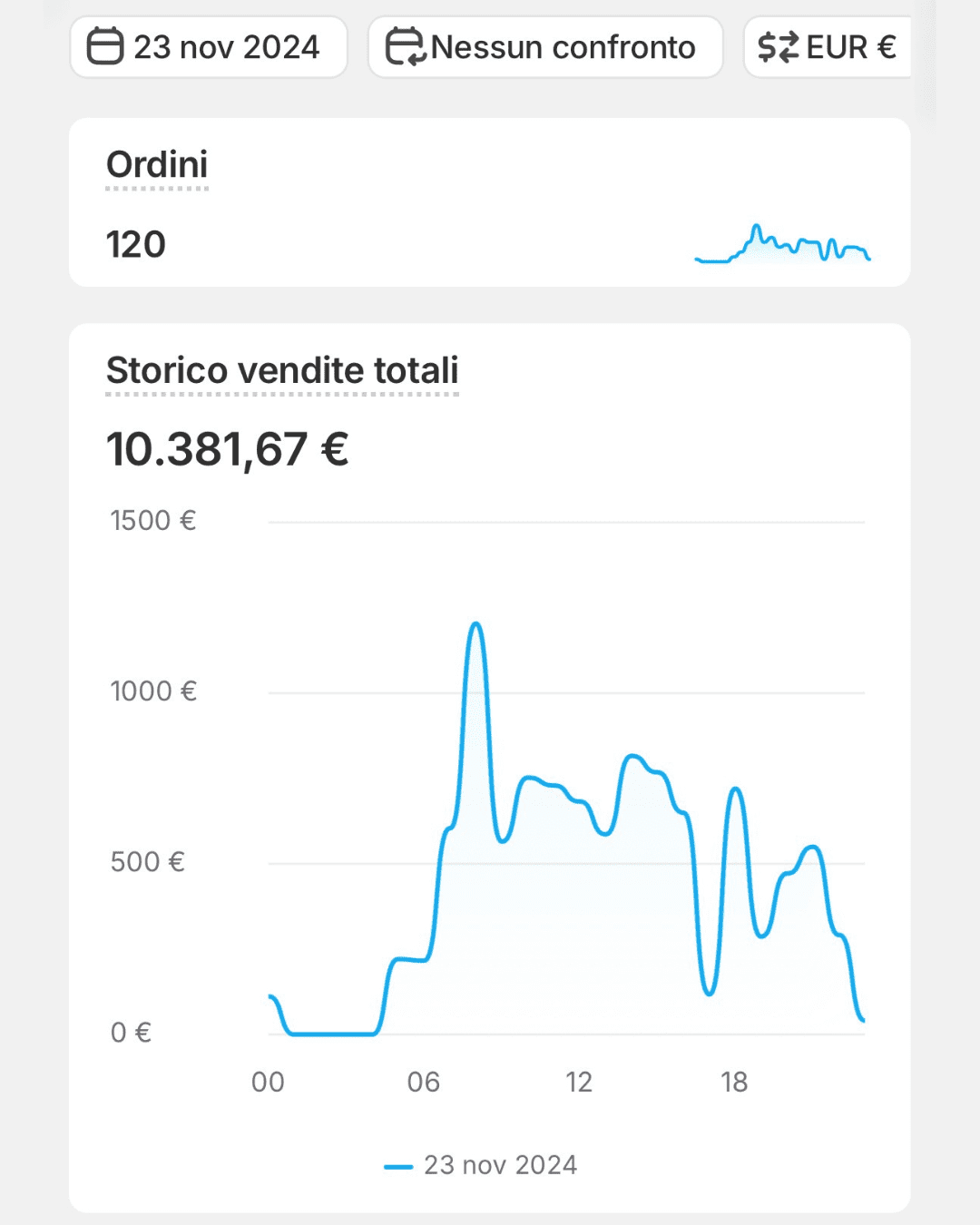Viewport: 980px width, 1225px height.
Task: Click the currency exchange icon
Action: [778, 46]
